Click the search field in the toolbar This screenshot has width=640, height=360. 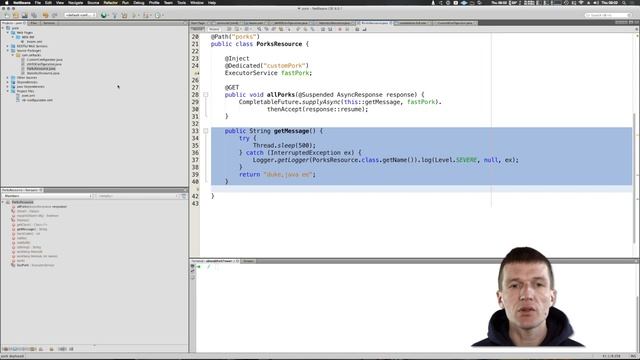click(608, 15)
